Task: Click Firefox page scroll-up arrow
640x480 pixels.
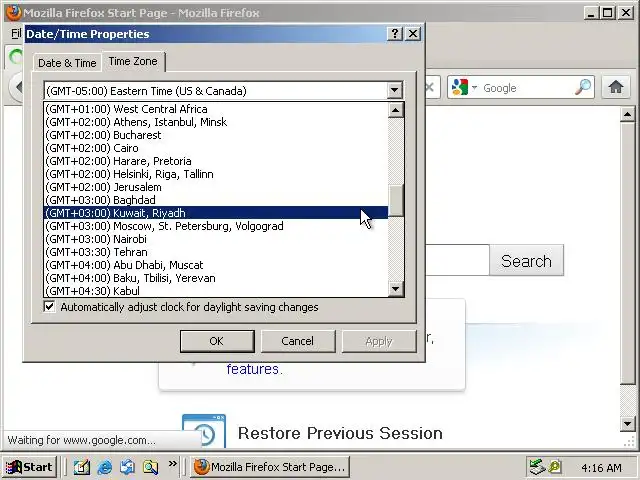Action: [627, 115]
